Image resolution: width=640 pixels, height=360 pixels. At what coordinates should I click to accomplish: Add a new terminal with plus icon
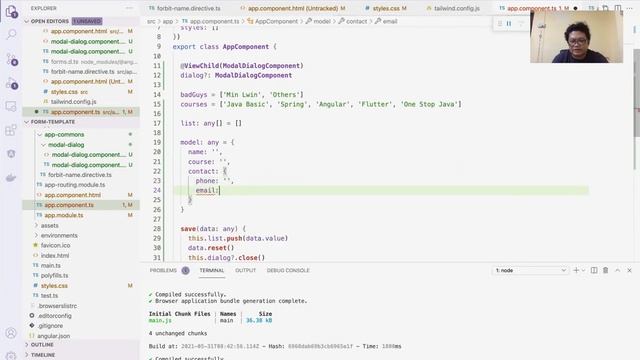pyautogui.click(x=576, y=270)
